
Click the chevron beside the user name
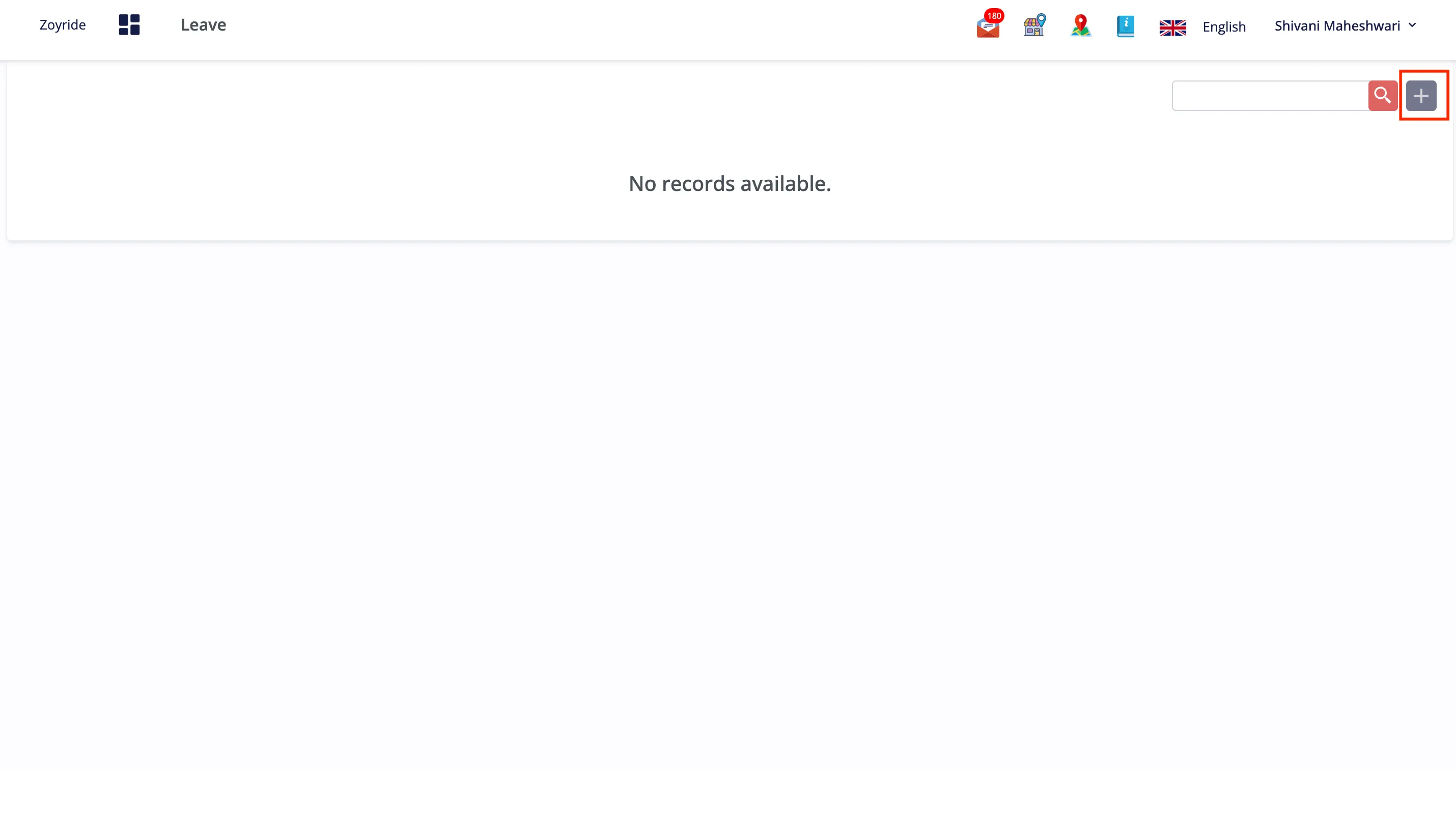(1412, 25)
